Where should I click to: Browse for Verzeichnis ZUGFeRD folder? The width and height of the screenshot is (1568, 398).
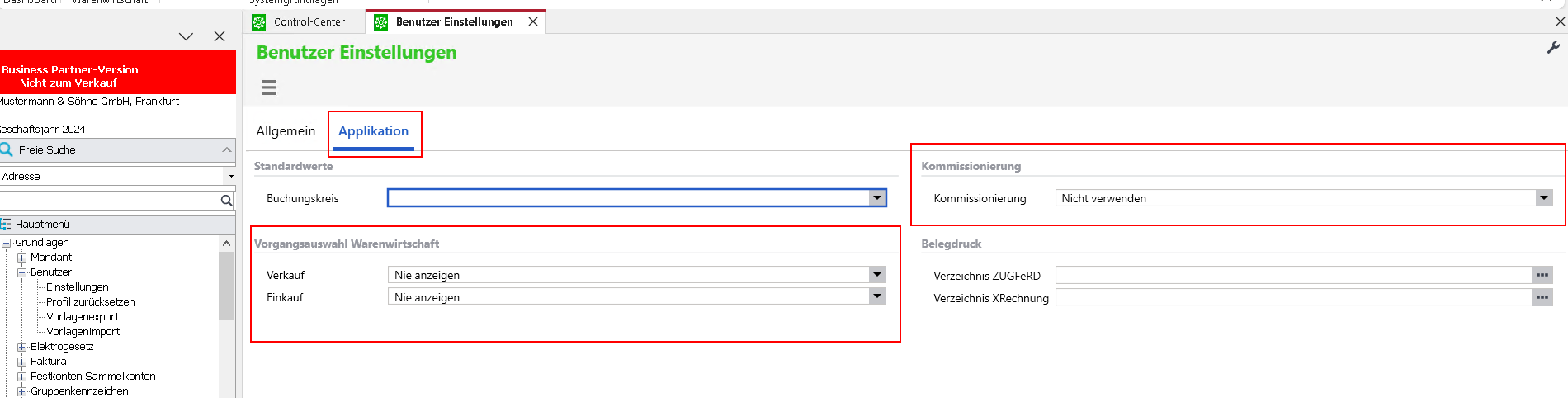[1542, 276]
